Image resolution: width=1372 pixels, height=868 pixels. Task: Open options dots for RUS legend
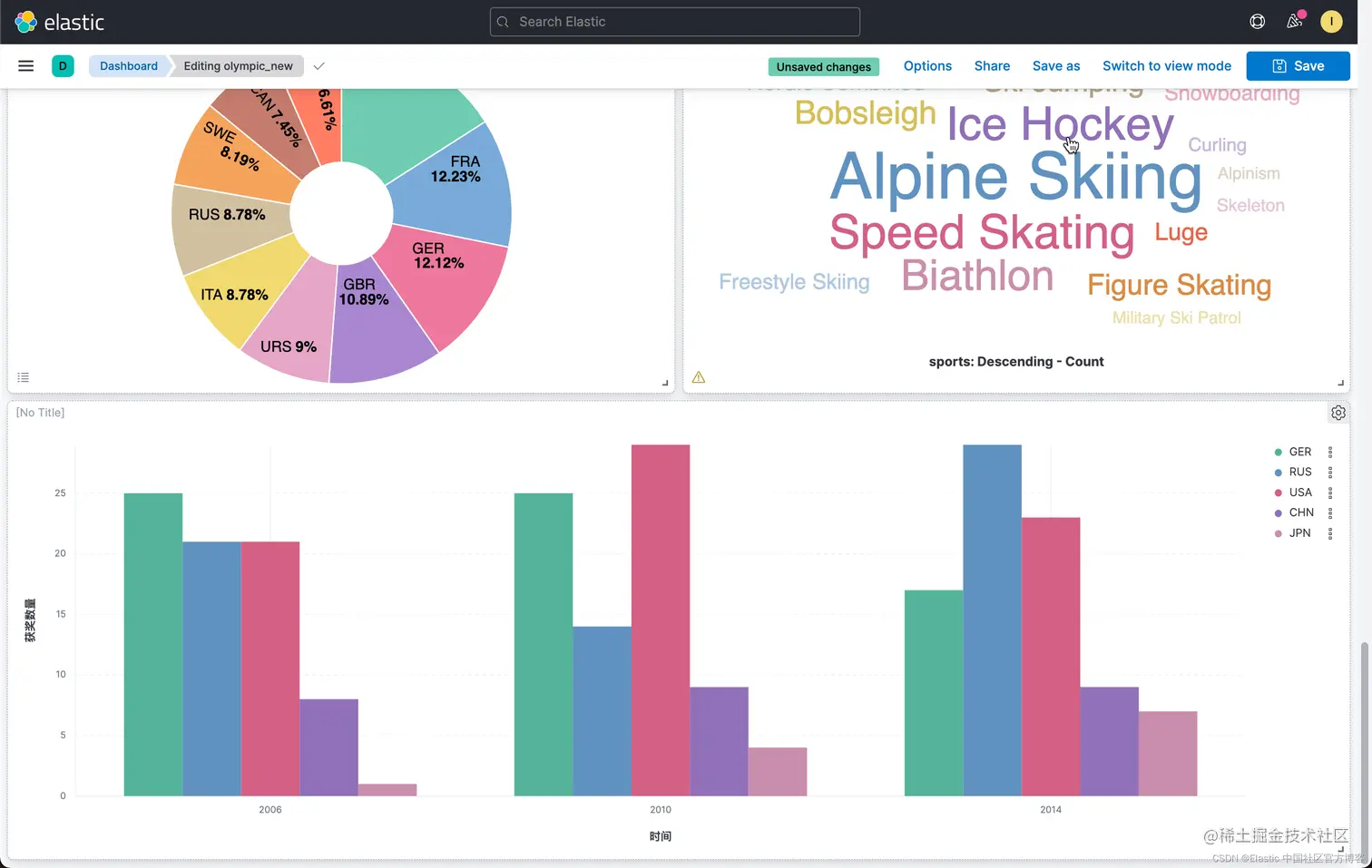coord(1330,473)
